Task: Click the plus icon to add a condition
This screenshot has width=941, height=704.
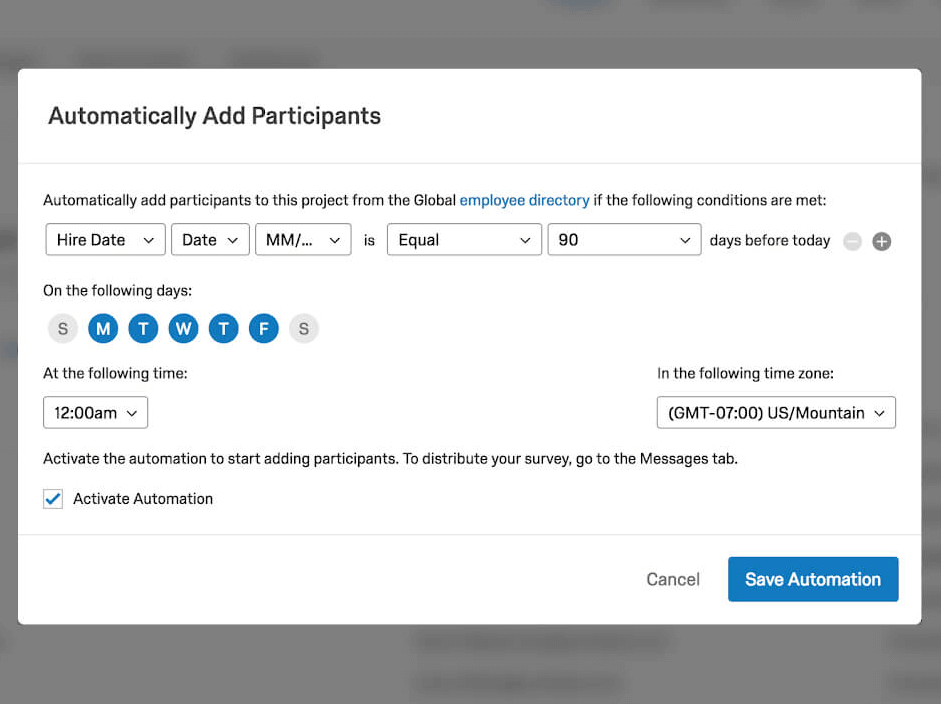Action: point(881,241)
